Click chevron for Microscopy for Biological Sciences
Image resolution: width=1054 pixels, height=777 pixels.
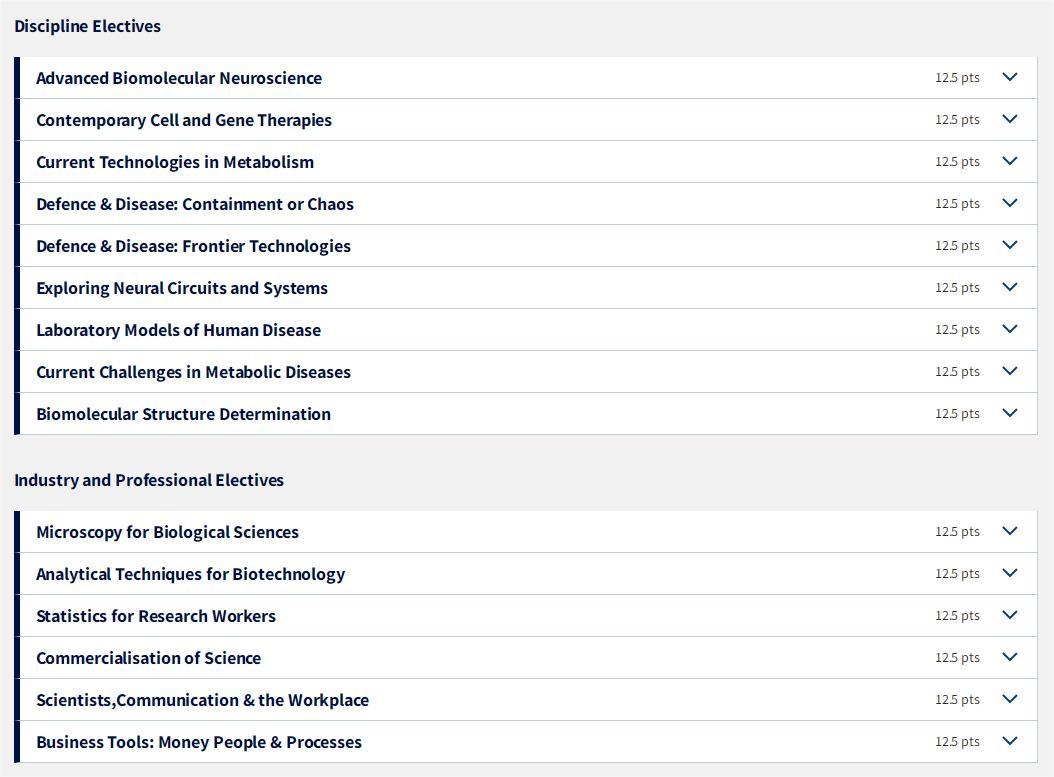point(1010,531)
